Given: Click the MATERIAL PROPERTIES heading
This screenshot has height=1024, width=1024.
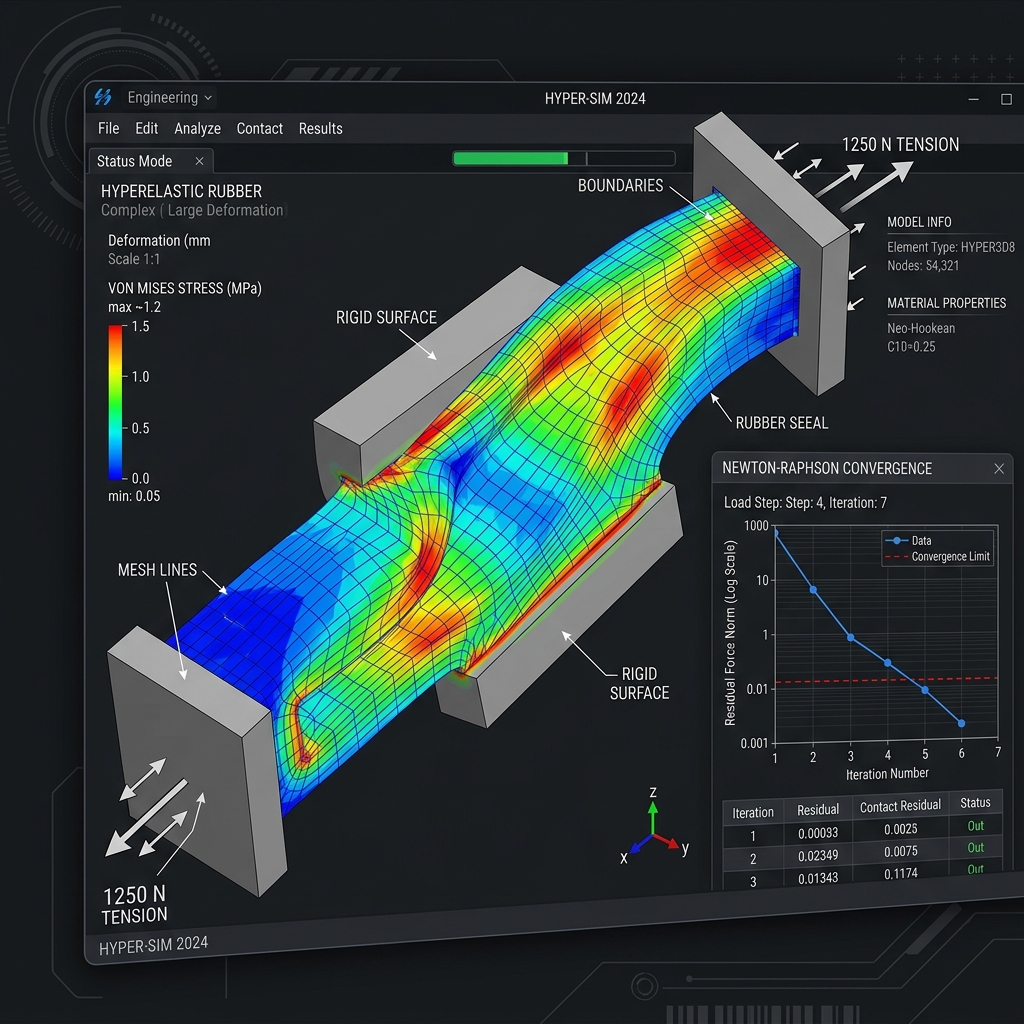Looking at the screenshot, I should (946, 303).
